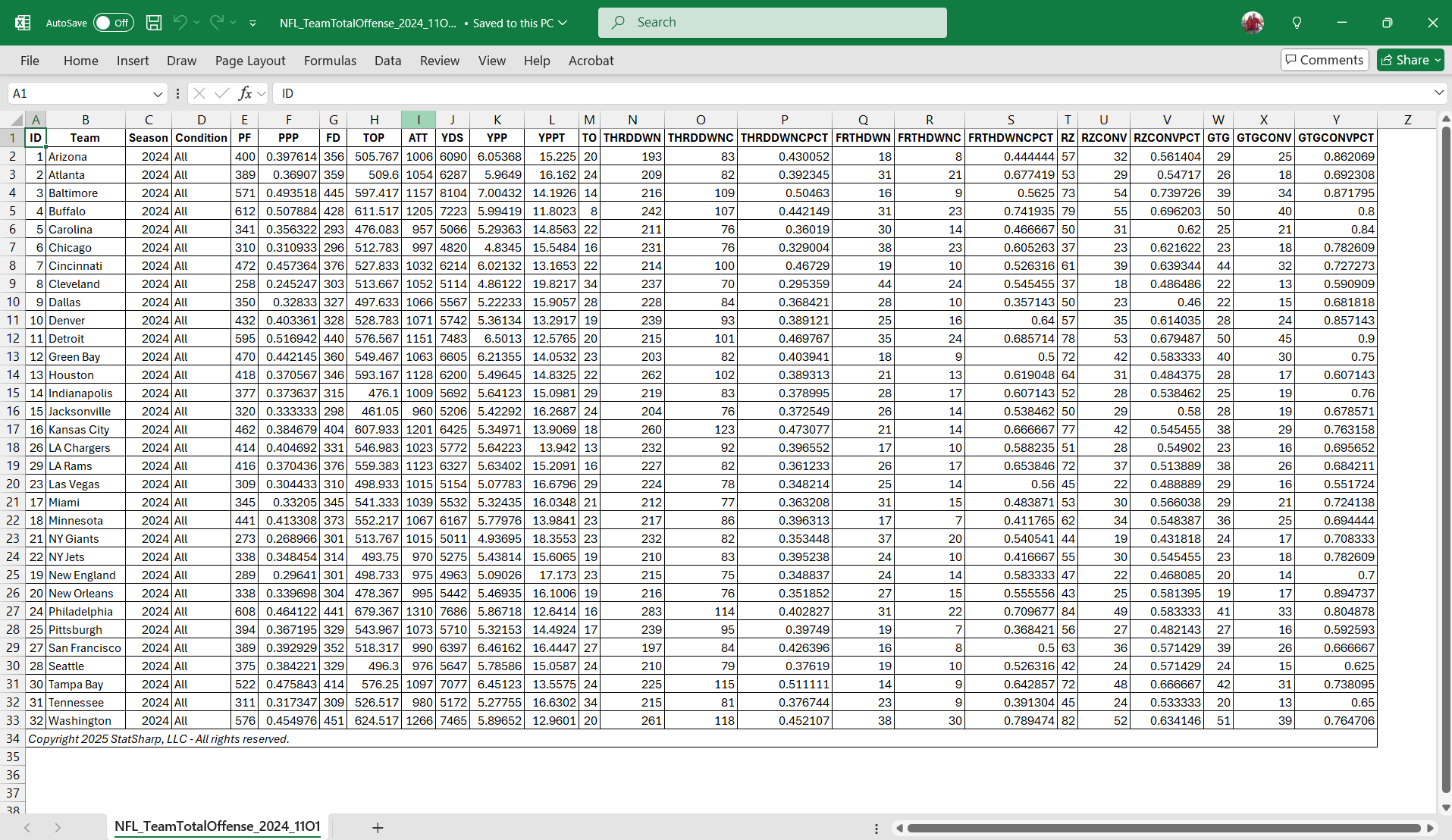This screenshot has height=840, width=1452.
Task: Click the Comments button
Action: (1324, 60)
